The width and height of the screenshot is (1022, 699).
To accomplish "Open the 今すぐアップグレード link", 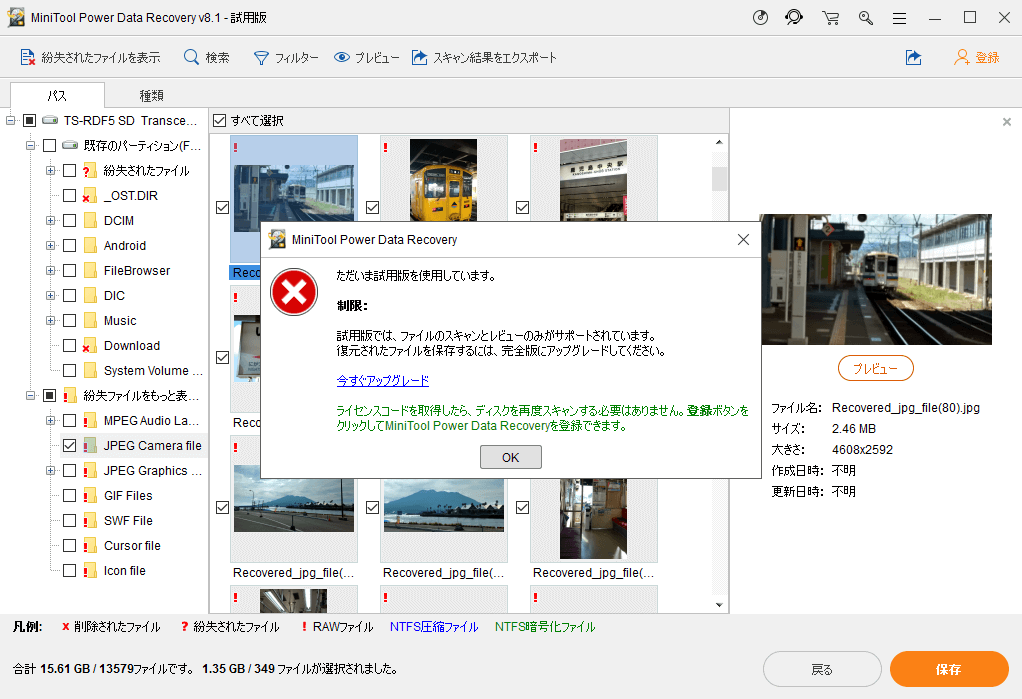I will point(380,381).
